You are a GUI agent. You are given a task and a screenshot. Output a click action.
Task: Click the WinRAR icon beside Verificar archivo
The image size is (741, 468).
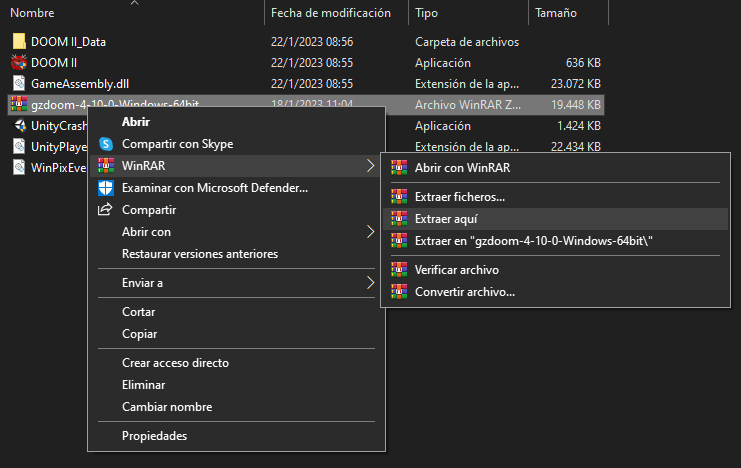(399, 270)
